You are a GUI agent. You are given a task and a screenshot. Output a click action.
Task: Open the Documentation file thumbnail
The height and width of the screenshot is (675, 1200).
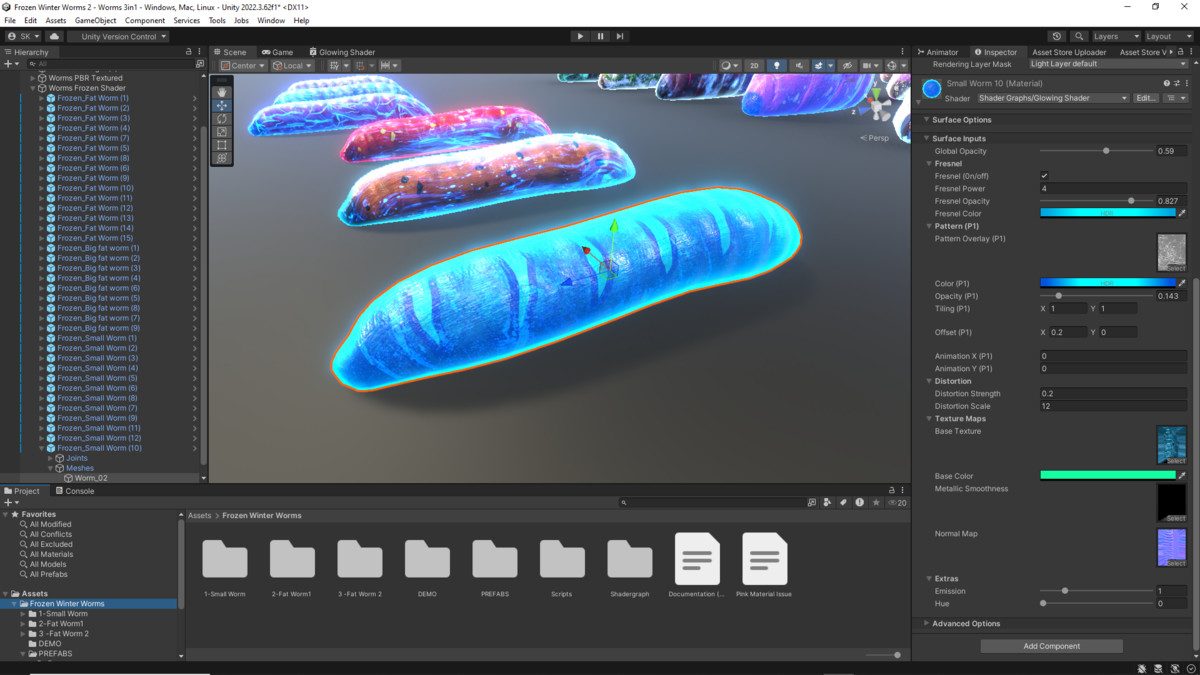point(697,558)
